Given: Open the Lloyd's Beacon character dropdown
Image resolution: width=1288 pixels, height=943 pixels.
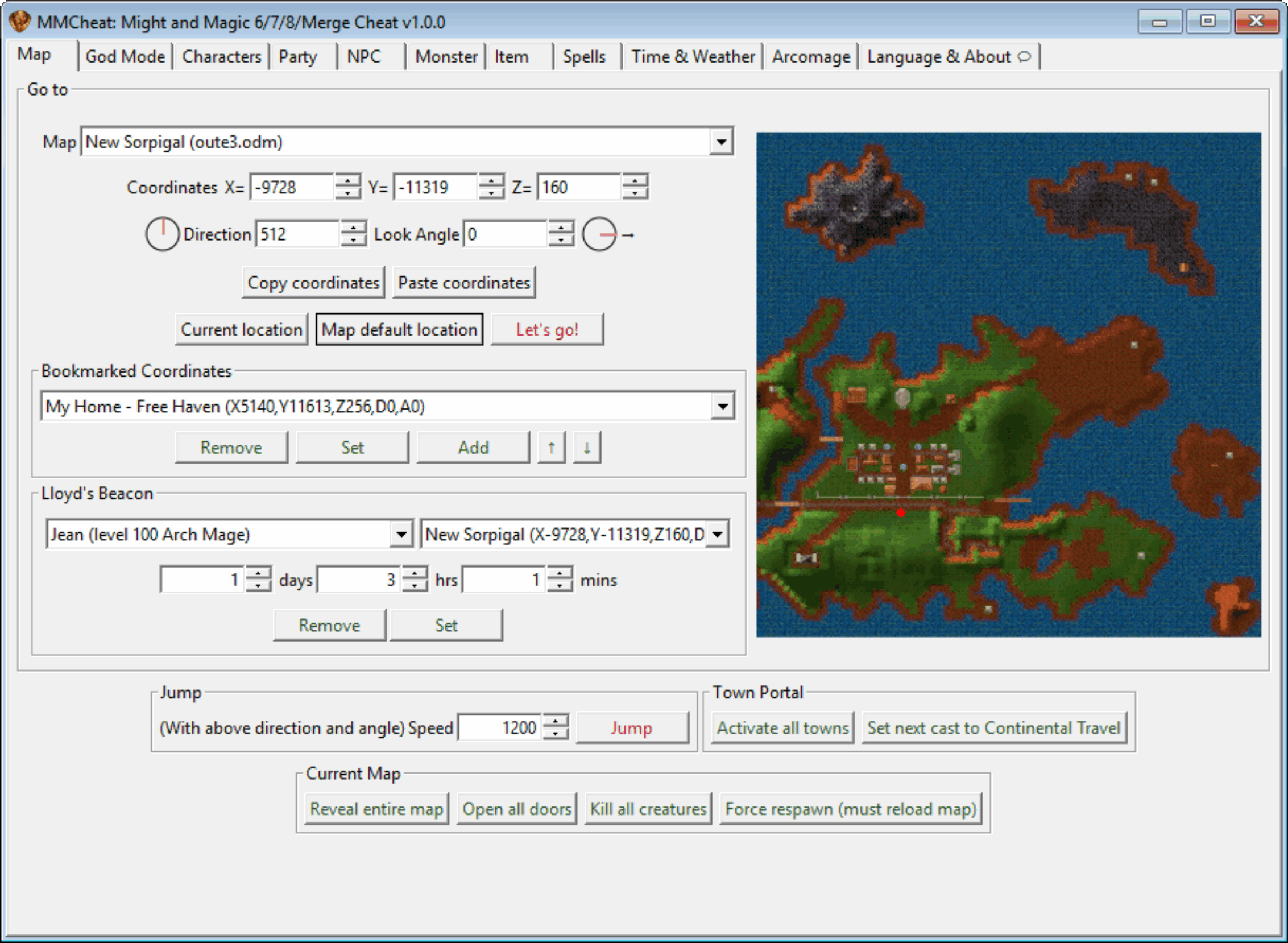Looking at the screenshot, I should coord(401,534).
